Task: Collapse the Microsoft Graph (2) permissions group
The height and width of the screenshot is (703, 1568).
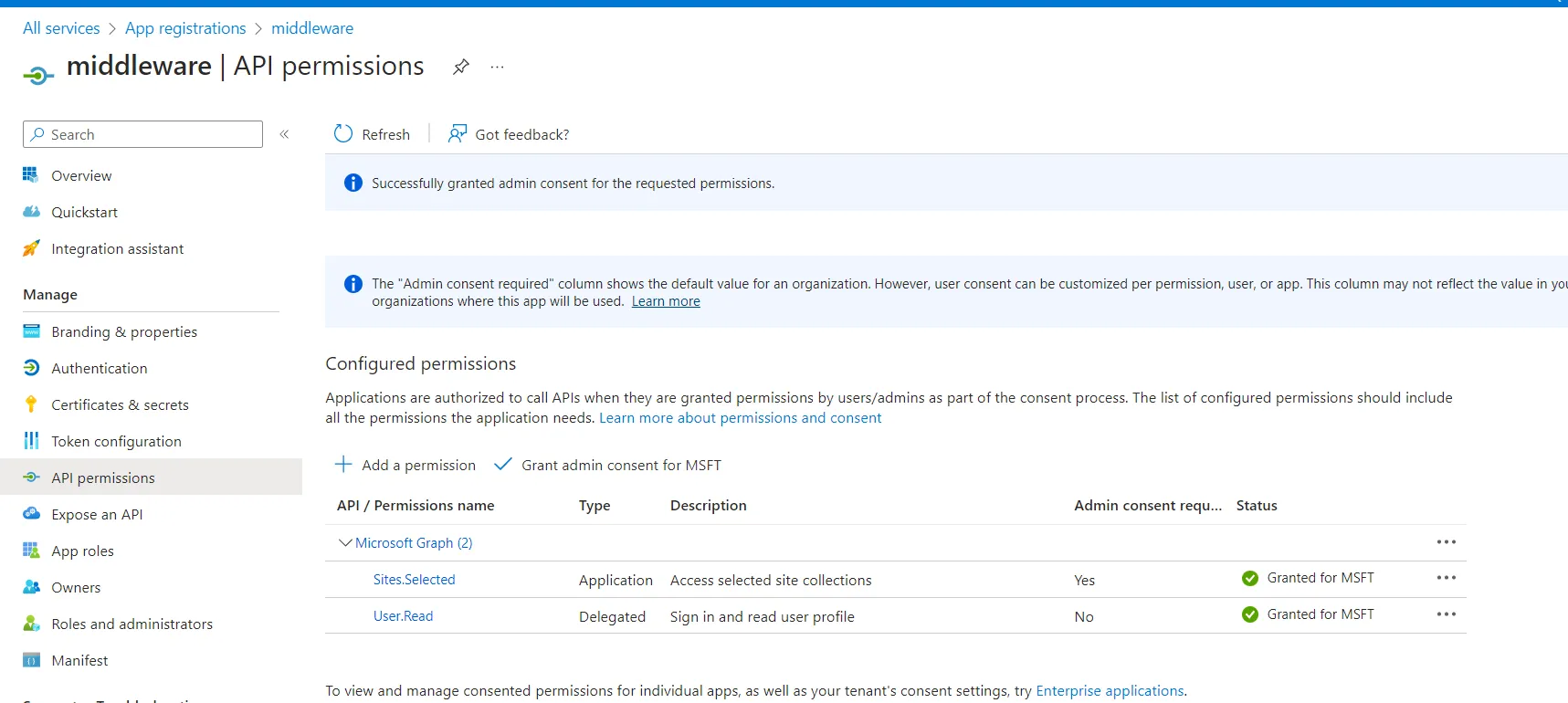Action: tap(345, 542)
